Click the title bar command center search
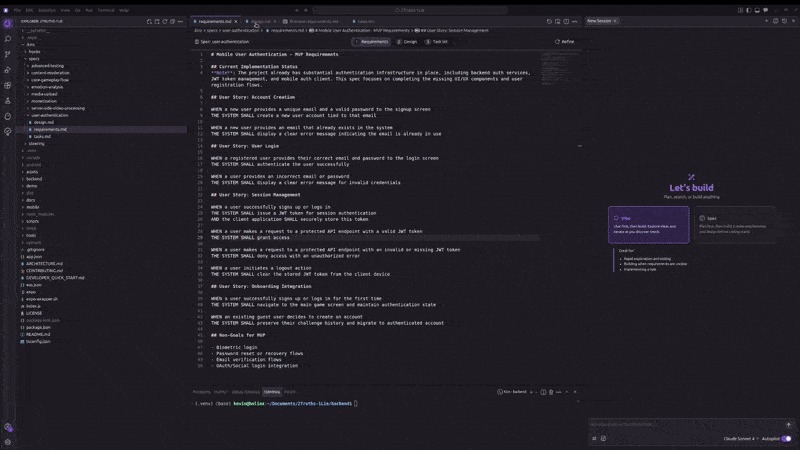This screenshot has width=800, height=450. pyautogui.click(x=411, y=10)
